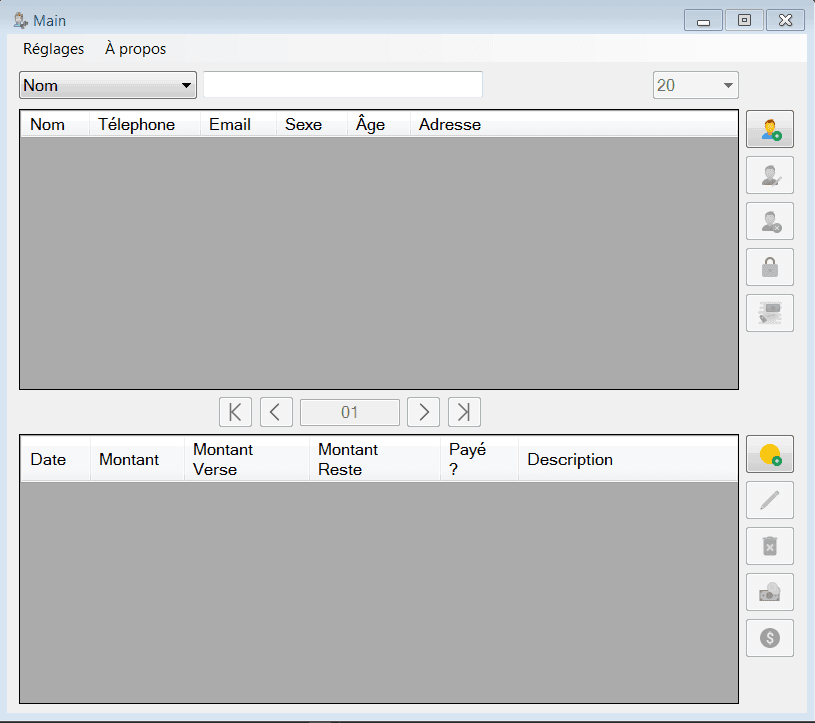This screenshot has height=723, width=815.
Task: Open the Nom search filter dropdown
Action: [107, 85]
